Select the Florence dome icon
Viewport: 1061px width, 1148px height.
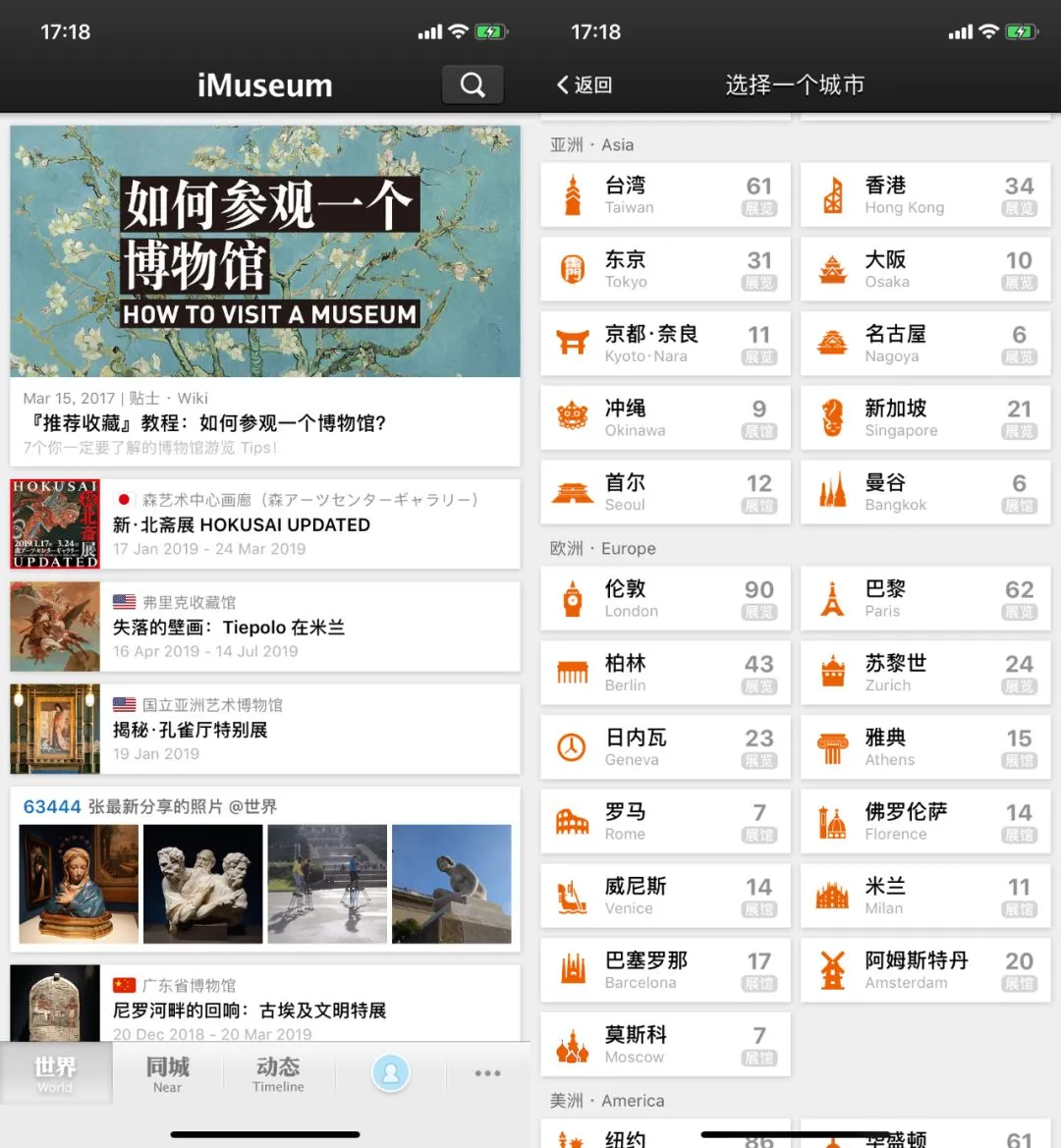[x=832, y=822]
